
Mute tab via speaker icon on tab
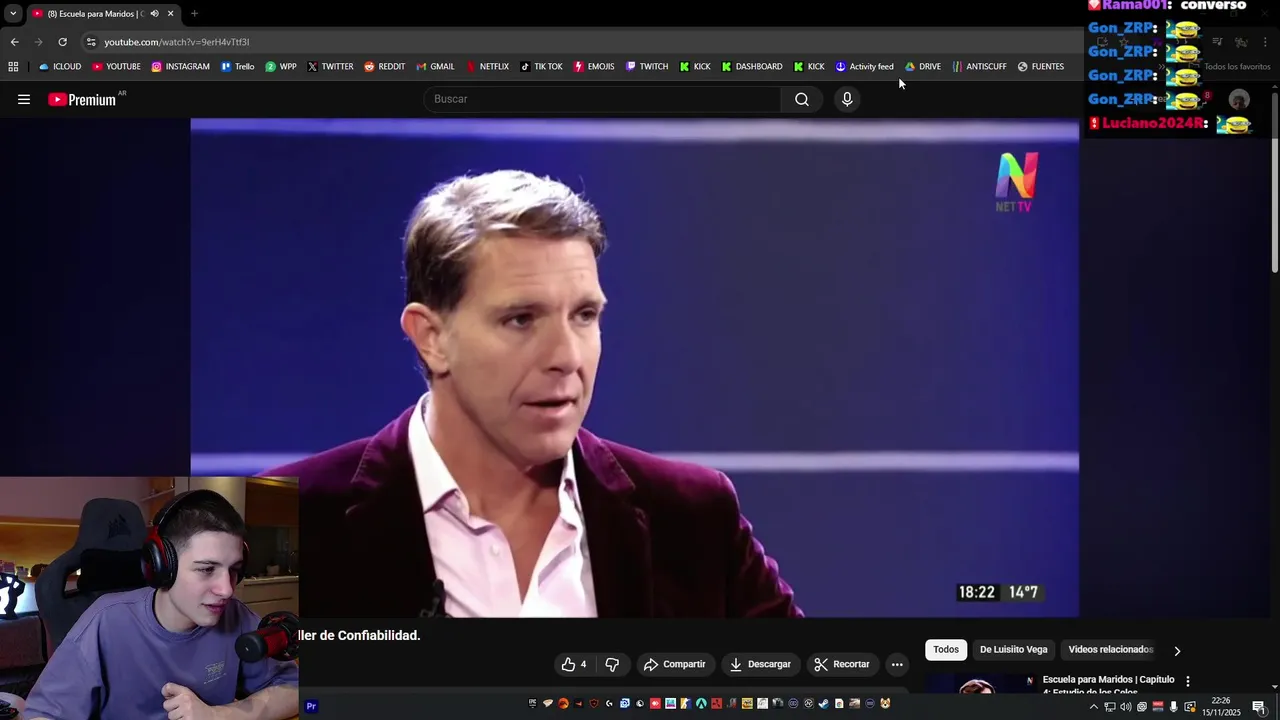click(154, 14)
